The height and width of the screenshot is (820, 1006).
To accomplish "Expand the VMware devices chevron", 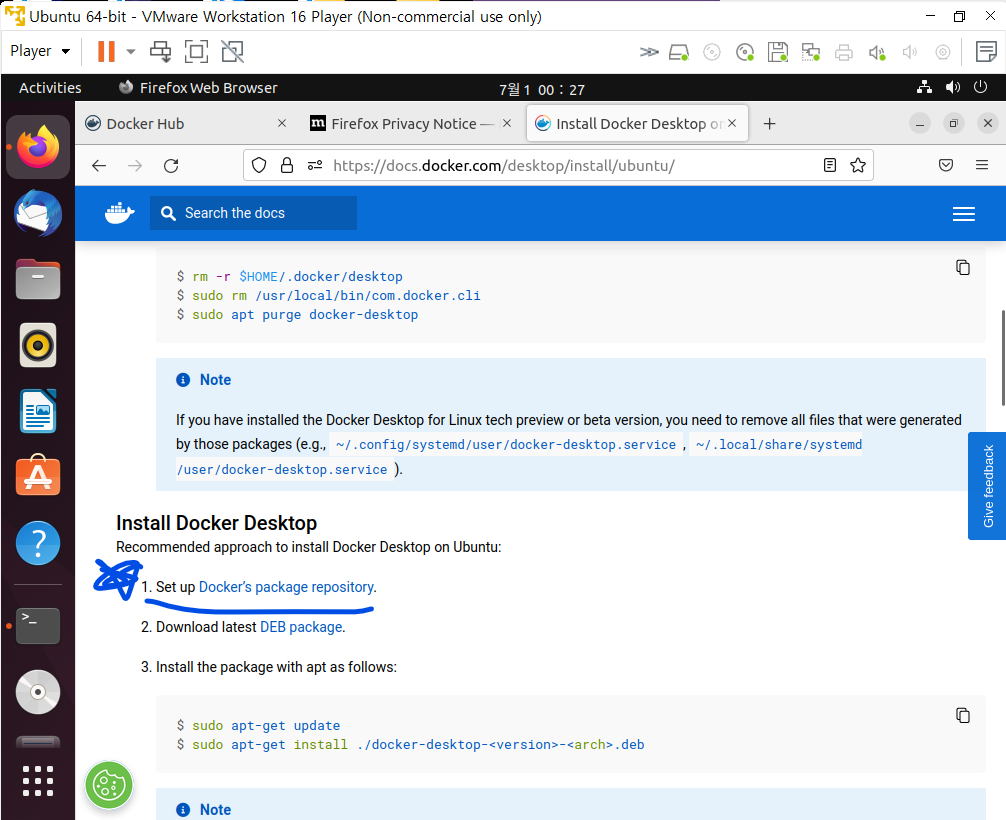I will pos(649,52).
